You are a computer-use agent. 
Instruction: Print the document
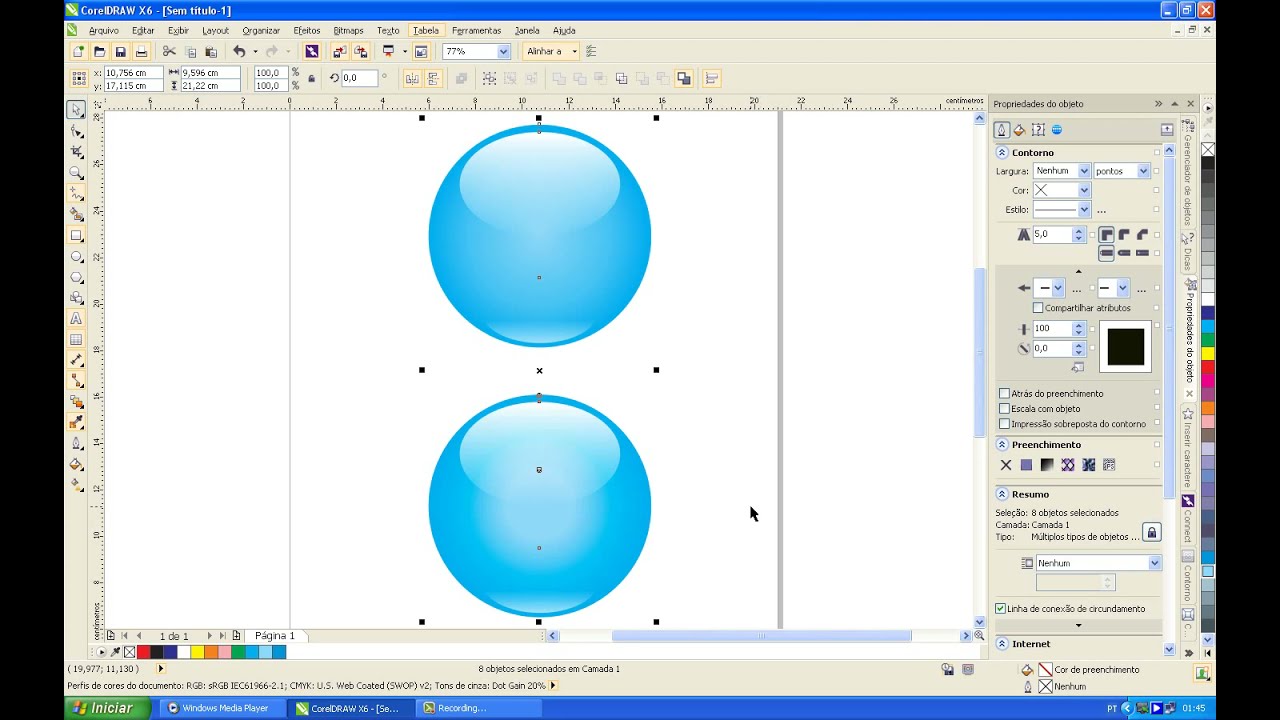pyautogui.click(x=141, y=51)
